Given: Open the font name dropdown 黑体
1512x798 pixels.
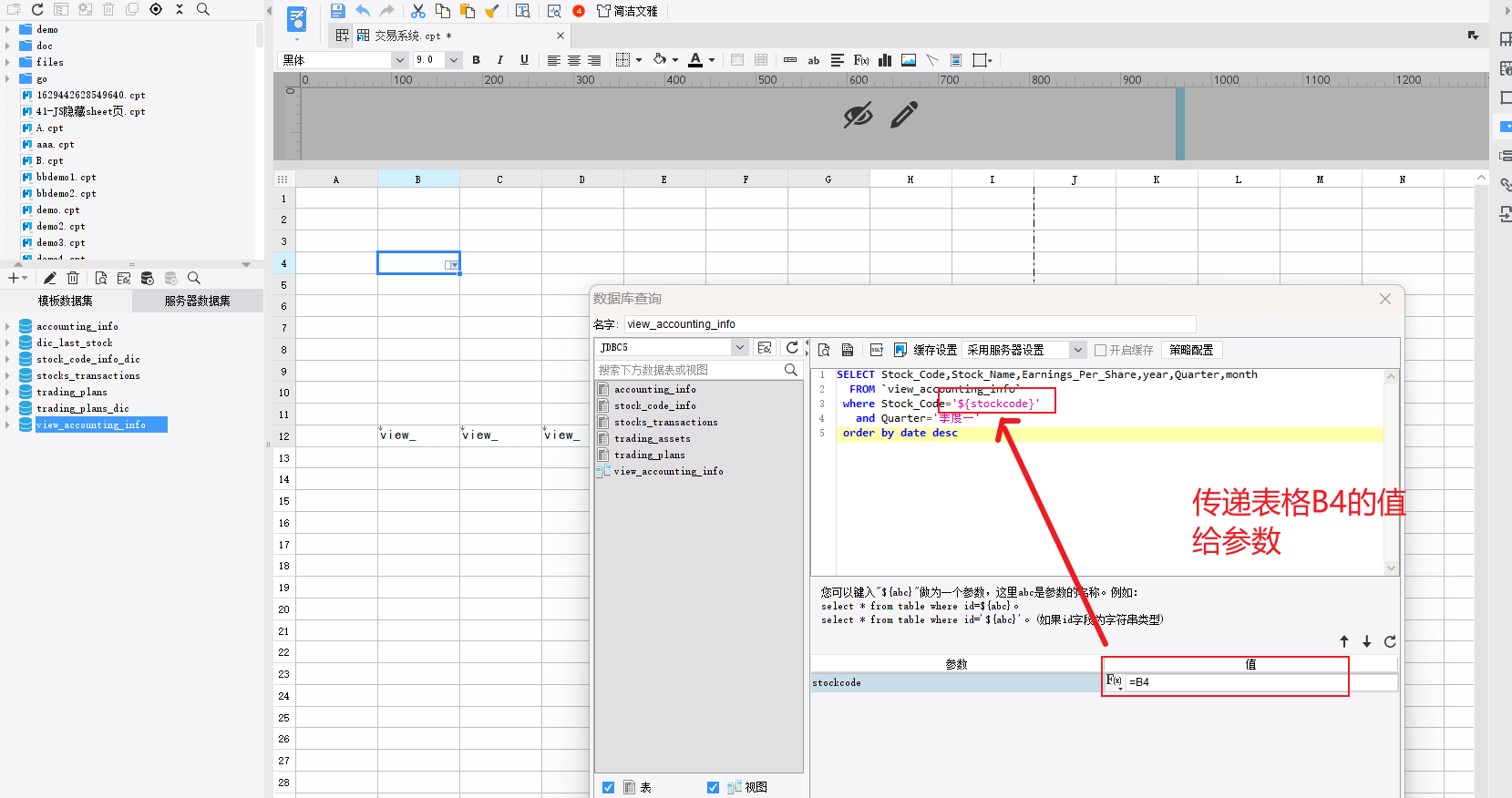Looking at the screenshot, I should coord(399,60).
